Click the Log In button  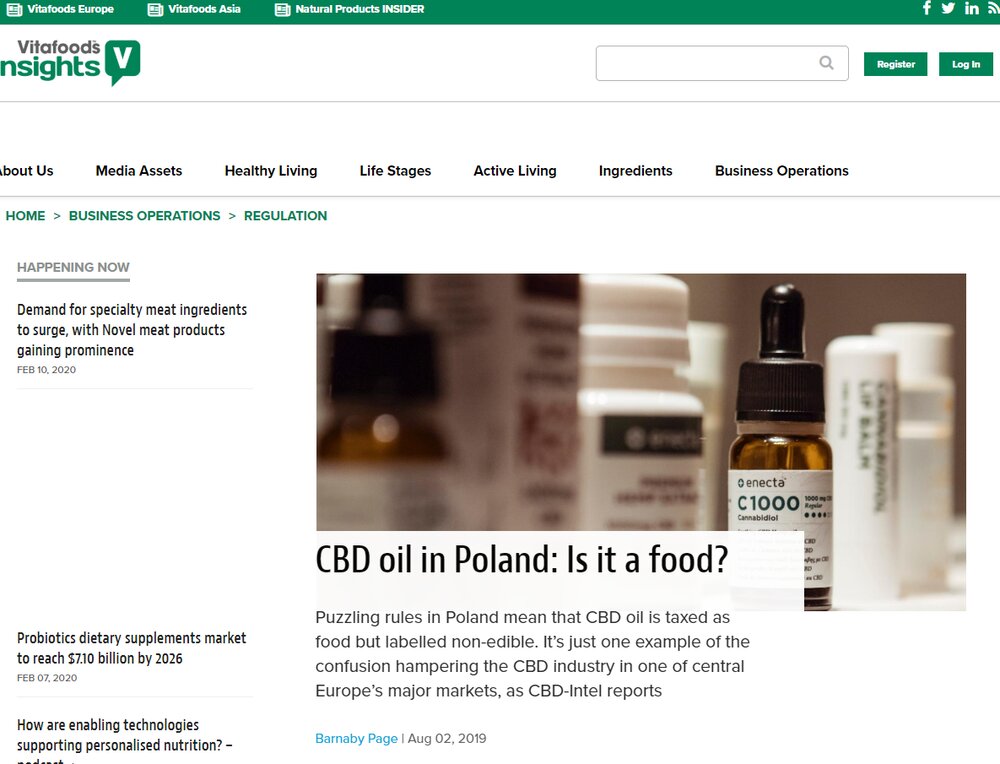[x=966, y=64]
